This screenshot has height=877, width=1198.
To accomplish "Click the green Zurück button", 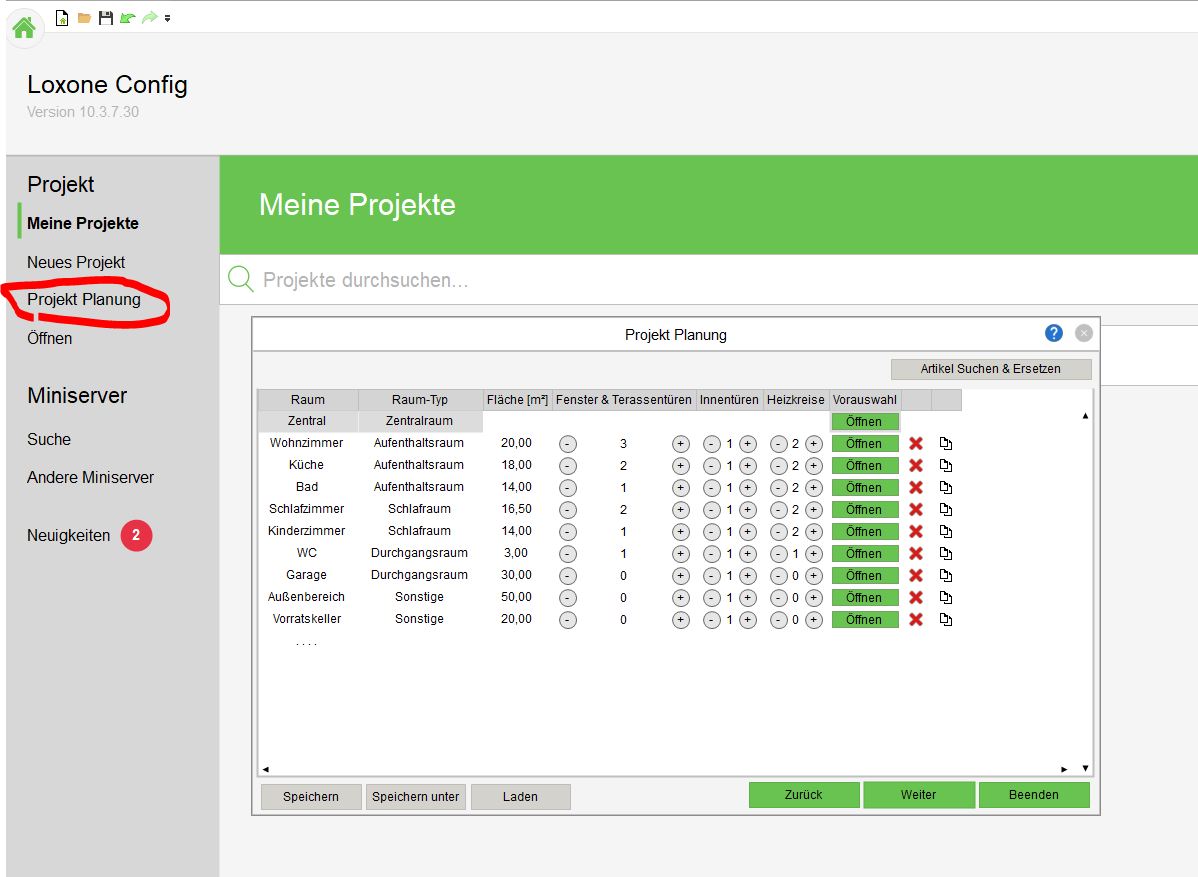I will tap(804, 794).
